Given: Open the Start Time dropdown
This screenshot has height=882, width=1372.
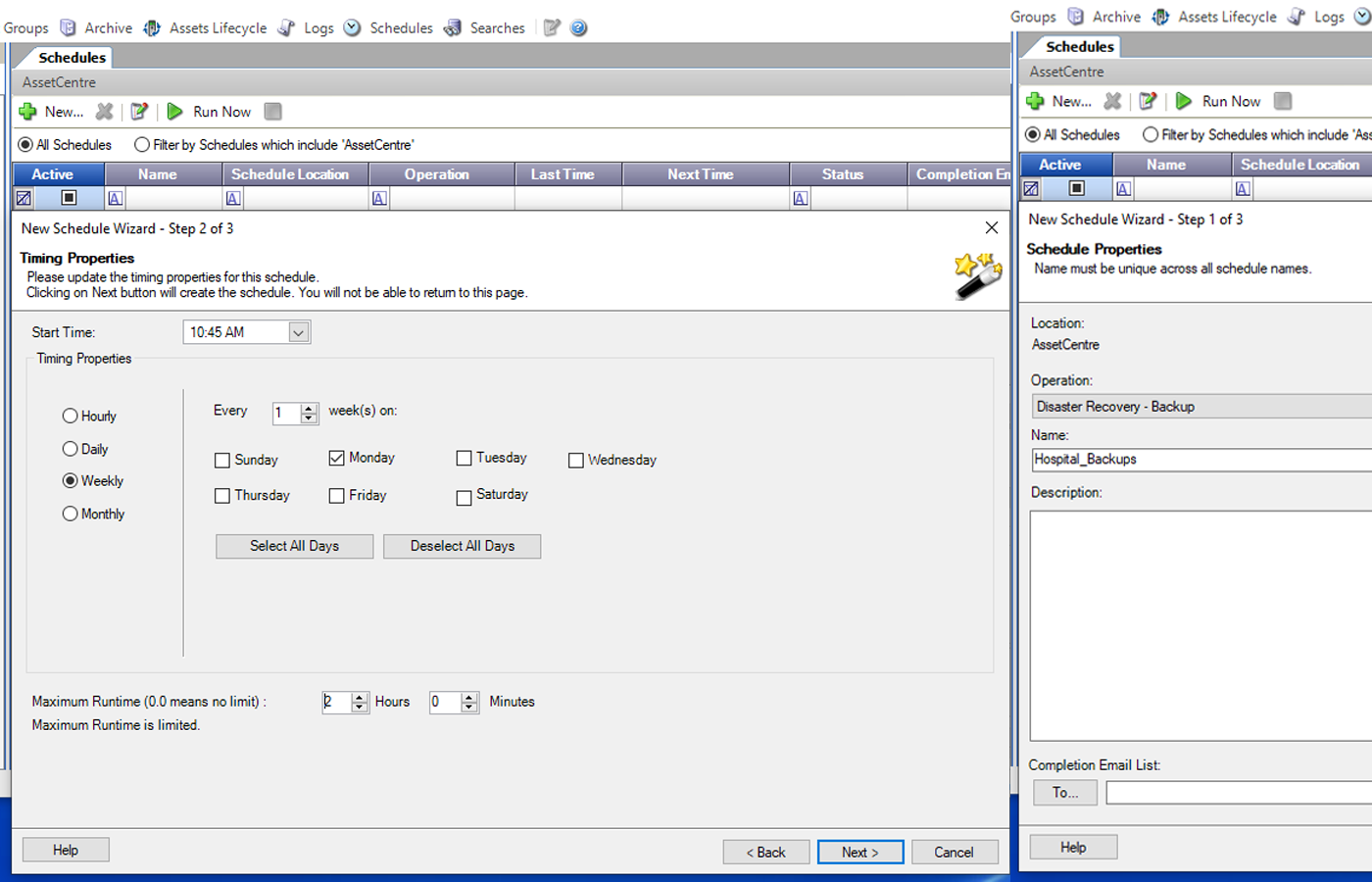Looking at the screenshot, I should (x=298, y=331).
